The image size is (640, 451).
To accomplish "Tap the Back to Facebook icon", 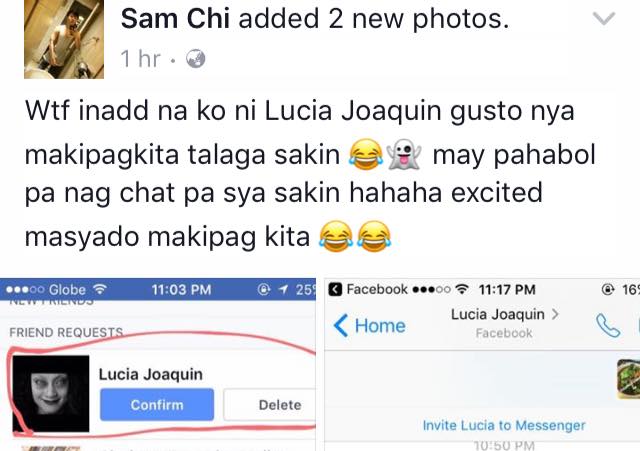I will pos(335,289).
